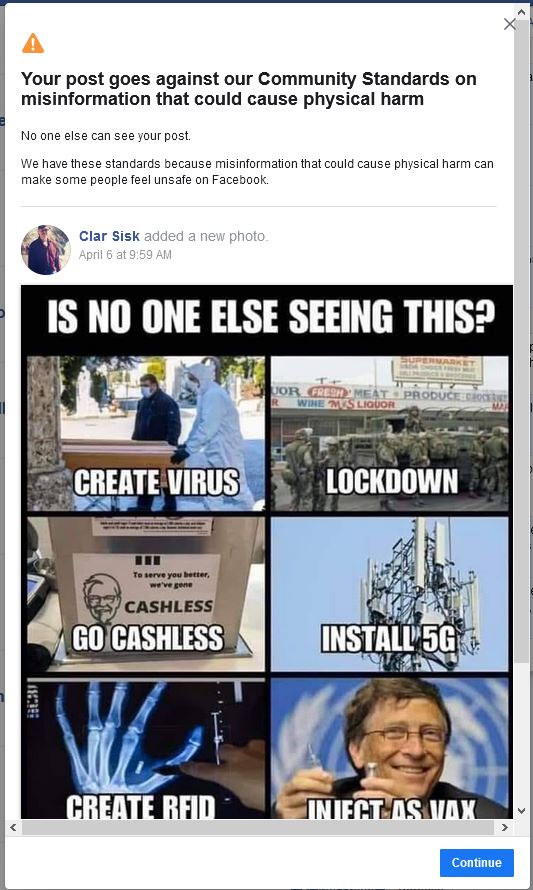Click the CREATE RFID x-ray image
This screenshot has width=533, height=890.
click(x=146, y=748)
